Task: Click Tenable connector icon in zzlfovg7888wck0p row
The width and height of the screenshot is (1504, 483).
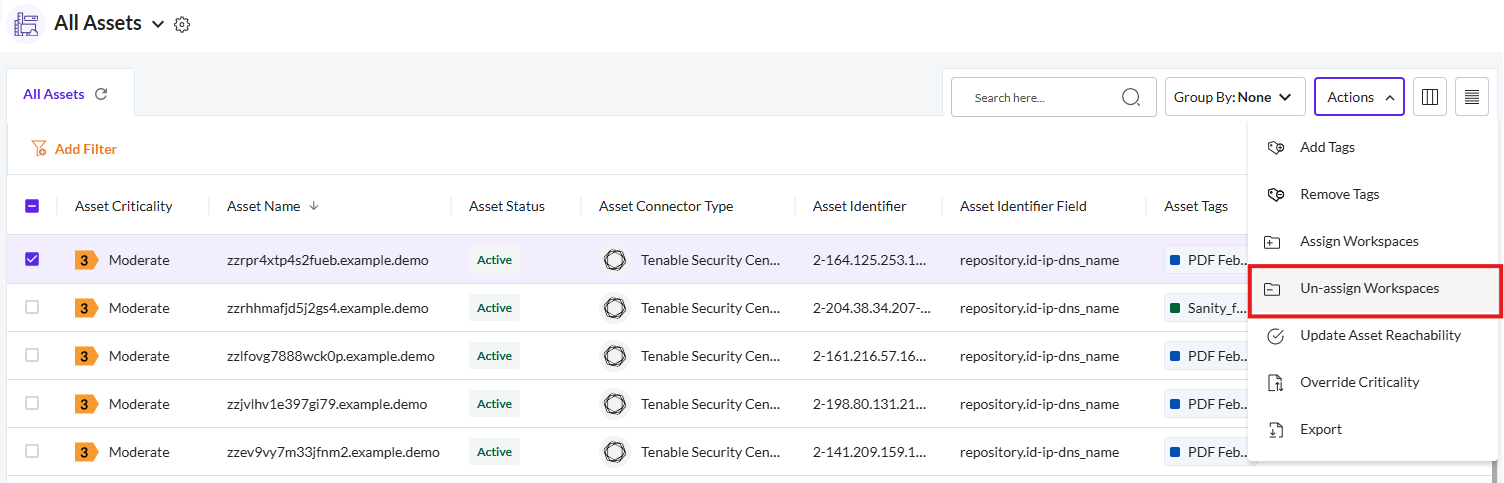Action: [614, 356]
